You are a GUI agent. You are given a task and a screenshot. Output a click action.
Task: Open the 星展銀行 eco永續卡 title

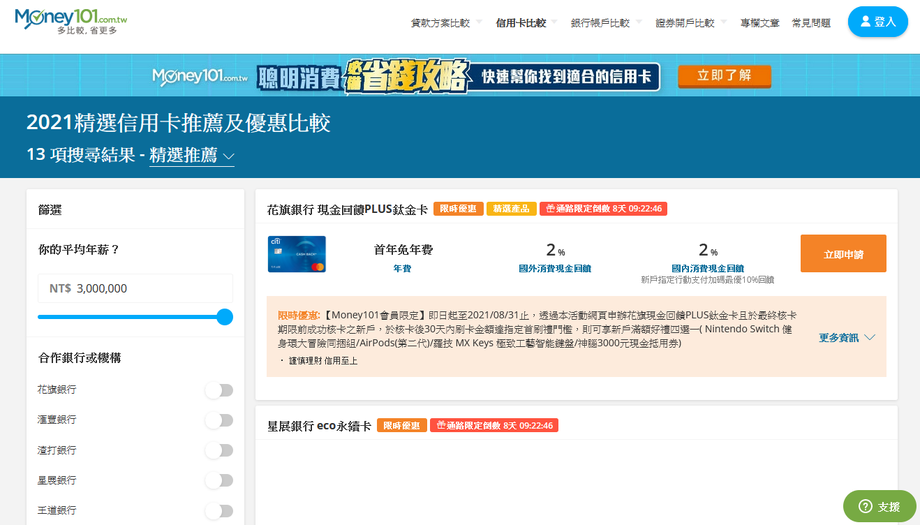click(x=319, y=426)
